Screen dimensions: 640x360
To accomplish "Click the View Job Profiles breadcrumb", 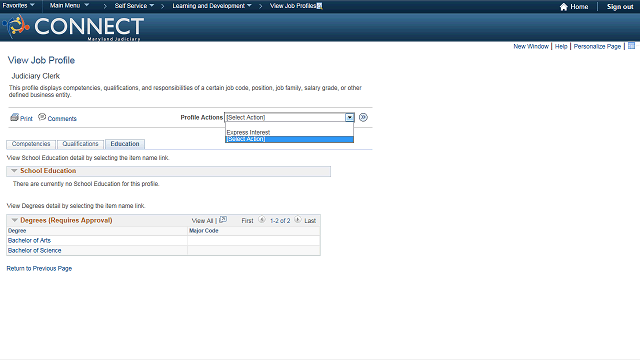I will pos(293,6).
